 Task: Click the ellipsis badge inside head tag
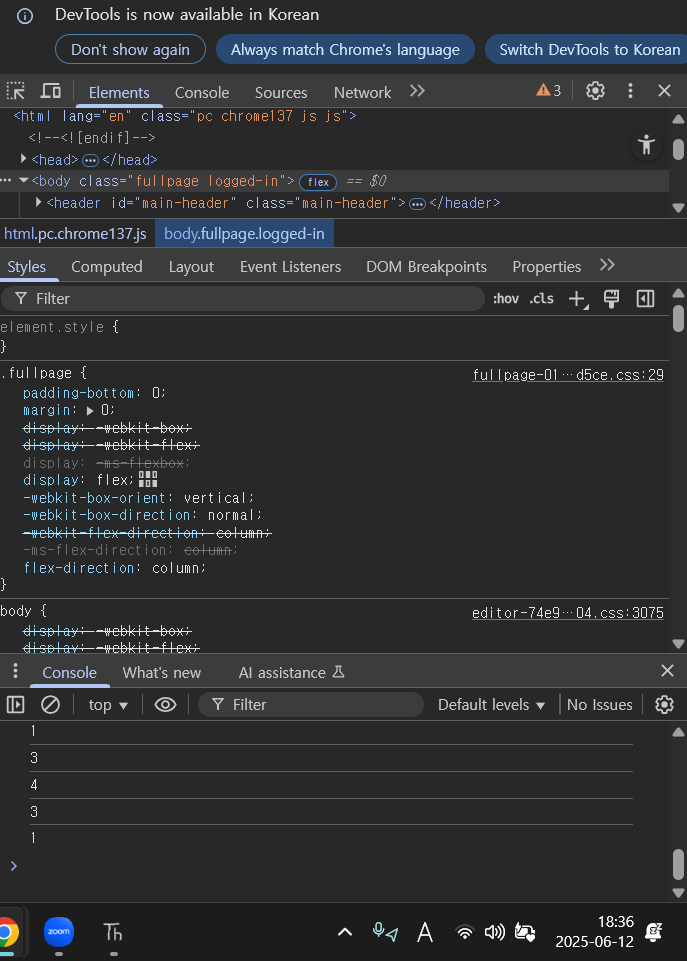[x=90, y=161]
